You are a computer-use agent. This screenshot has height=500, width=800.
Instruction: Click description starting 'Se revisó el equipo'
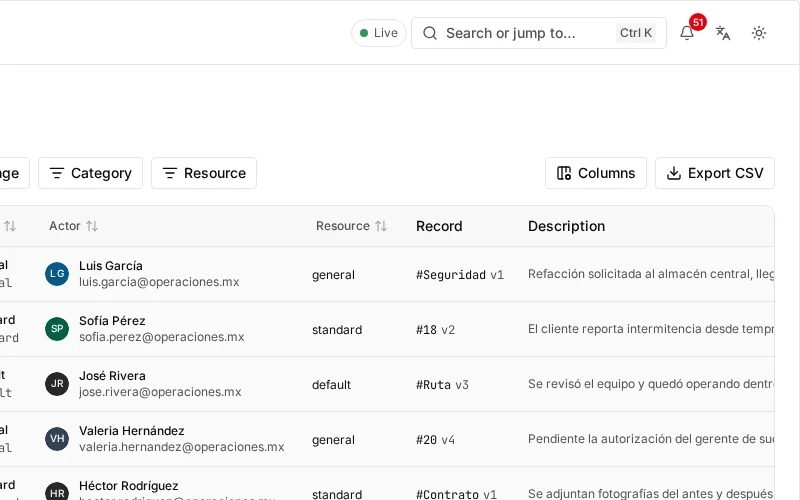[651, 385]
